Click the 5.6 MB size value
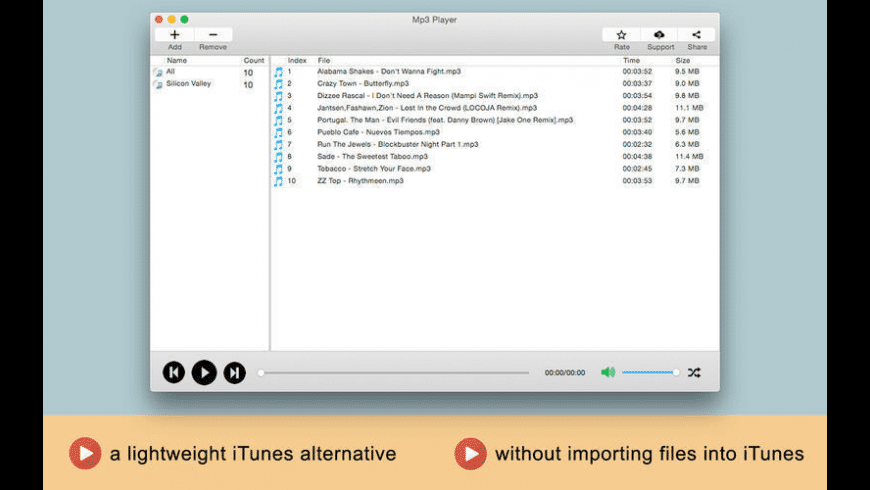This screenshot has height=490, width=870. (x=687, y=132)
